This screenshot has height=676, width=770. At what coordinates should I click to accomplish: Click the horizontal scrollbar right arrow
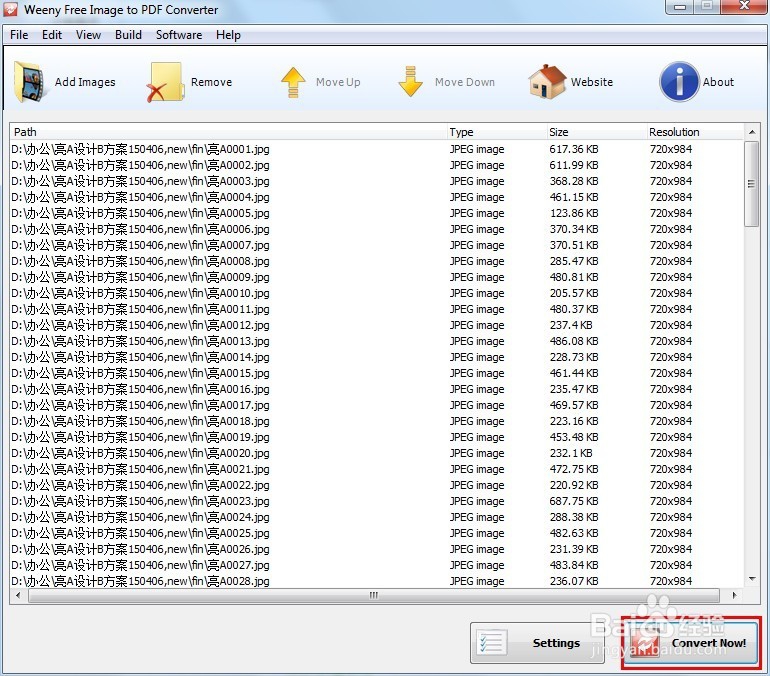click(x=734, y=595)
